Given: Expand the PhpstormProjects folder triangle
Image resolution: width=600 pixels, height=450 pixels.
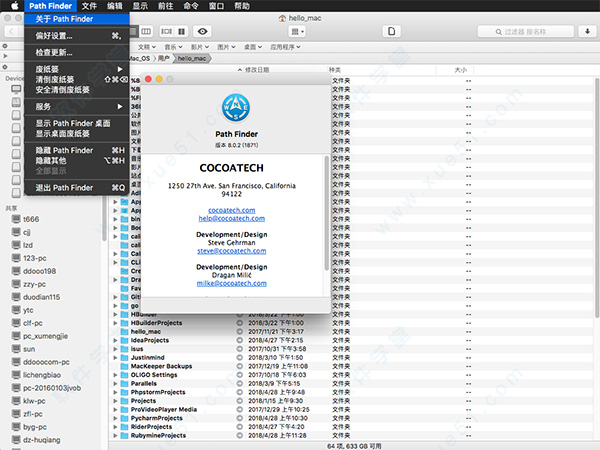Looking at the screenshot, I should [115, 392].
